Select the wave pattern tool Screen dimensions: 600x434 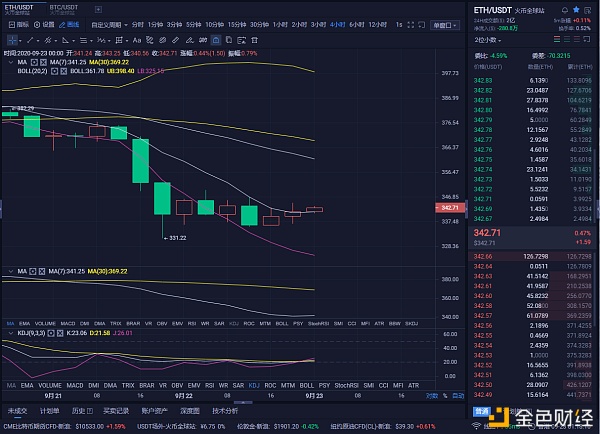click(101, 40)
